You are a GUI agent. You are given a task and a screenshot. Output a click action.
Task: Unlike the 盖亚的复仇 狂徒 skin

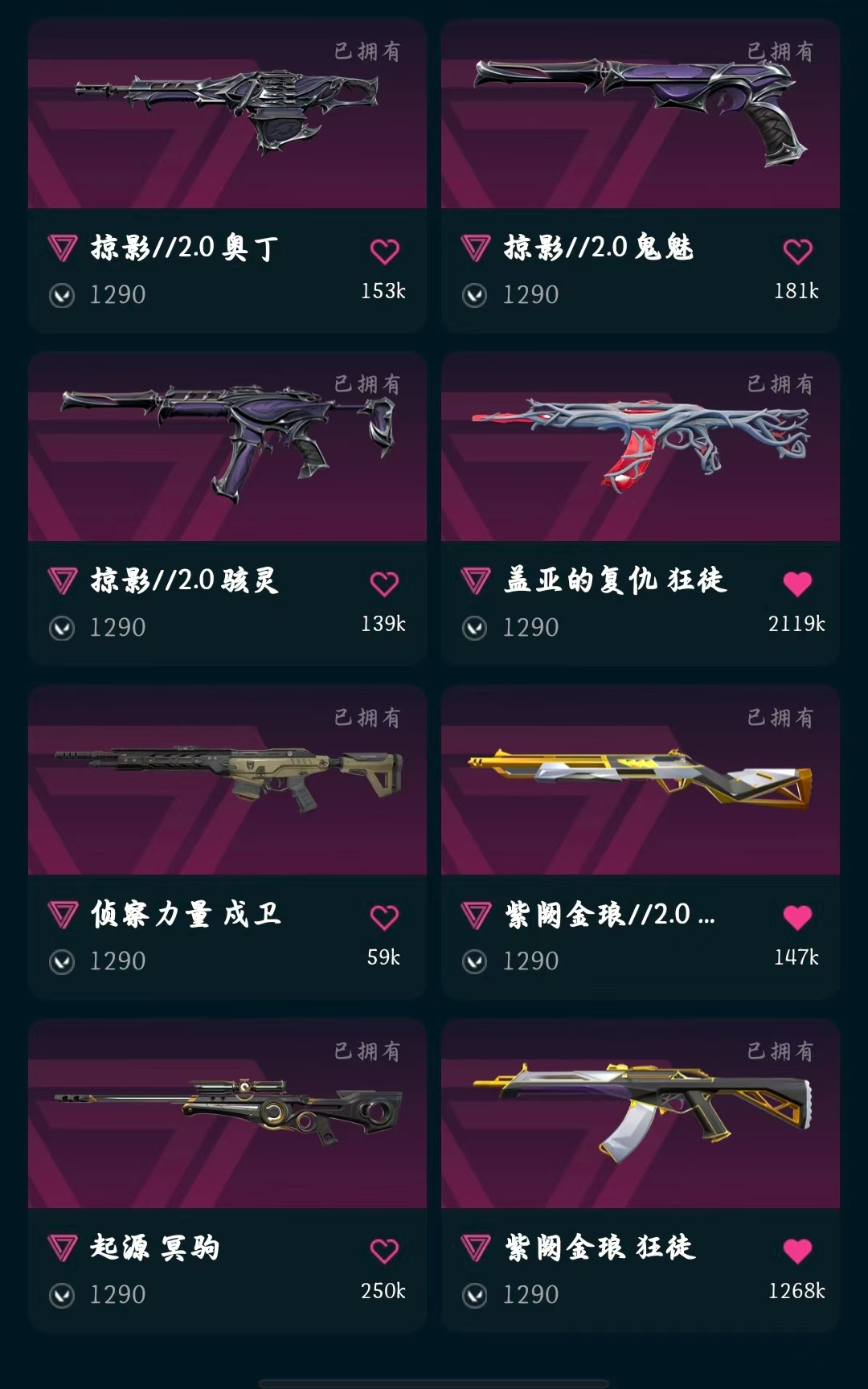797,584
